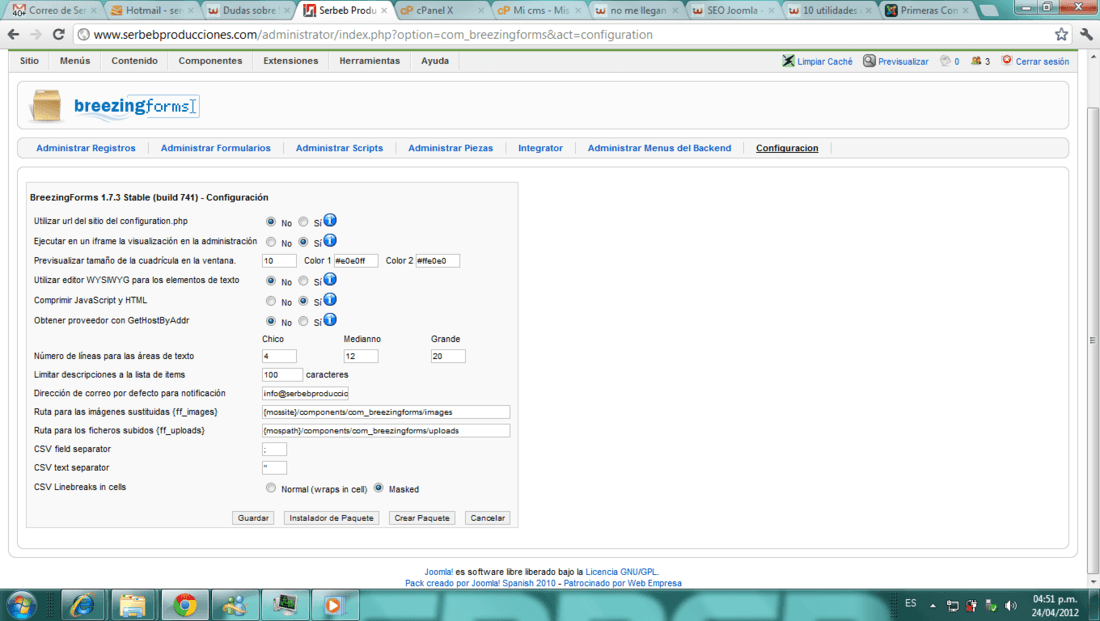This screenshot has height=621, width=1100.
Task: Go to Administrar Formularios tab
Action: pyautogui.click(x=215, y=148)
